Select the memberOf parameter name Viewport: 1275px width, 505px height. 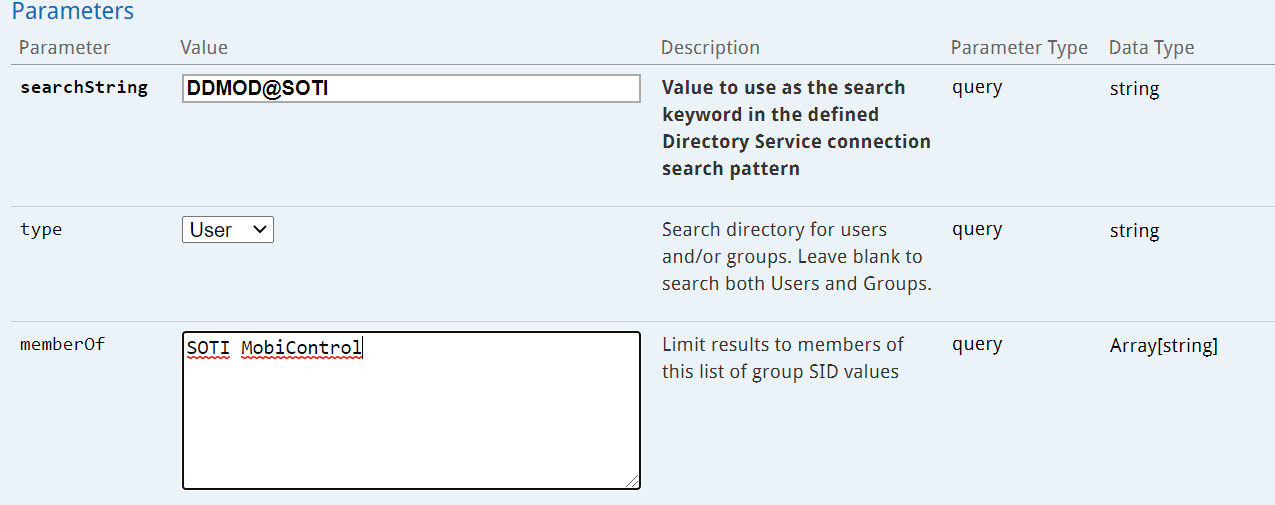click(x=62, y=345)
